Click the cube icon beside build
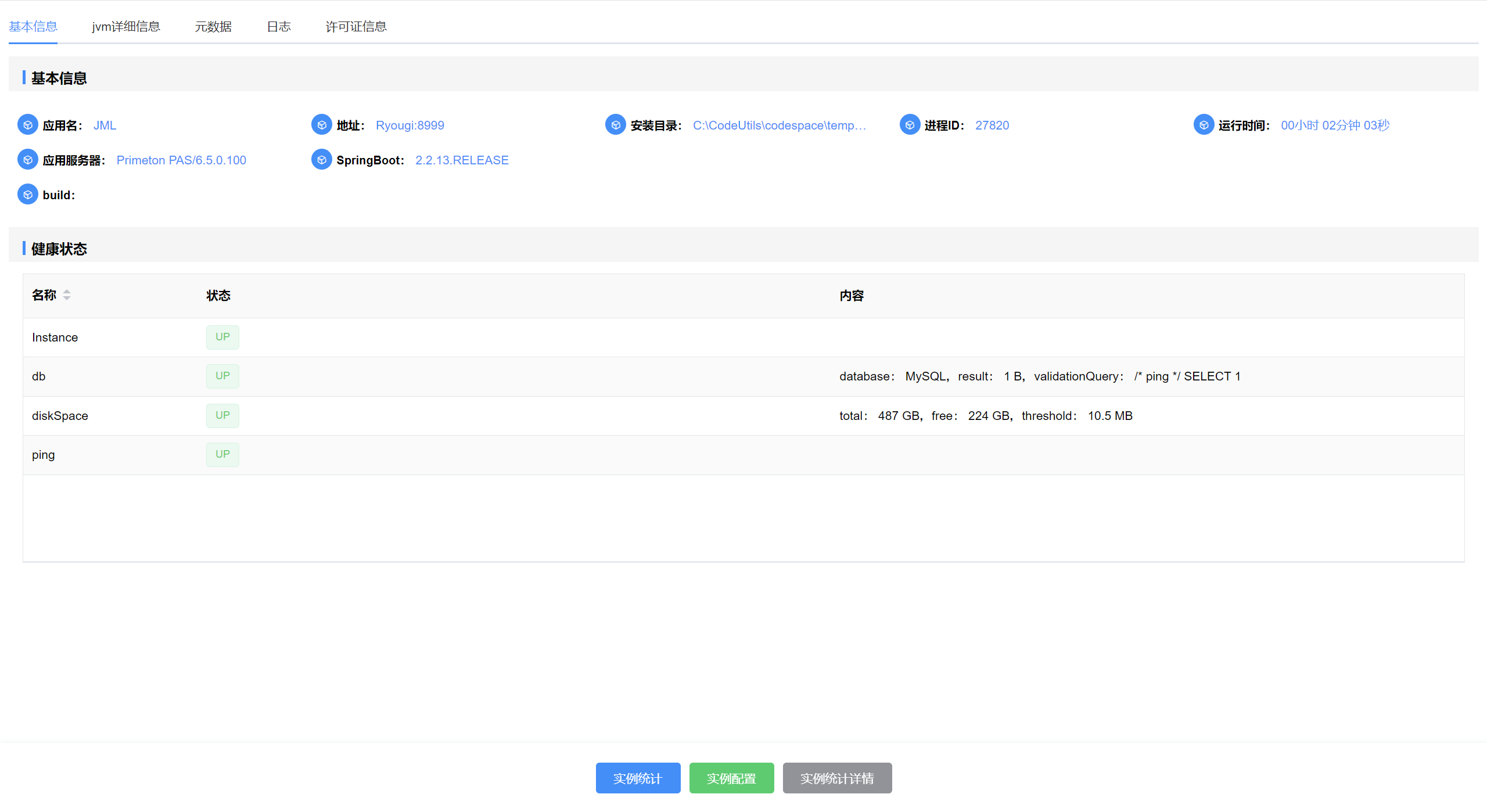Screen dimensions: 1487x812 (27, 195)
